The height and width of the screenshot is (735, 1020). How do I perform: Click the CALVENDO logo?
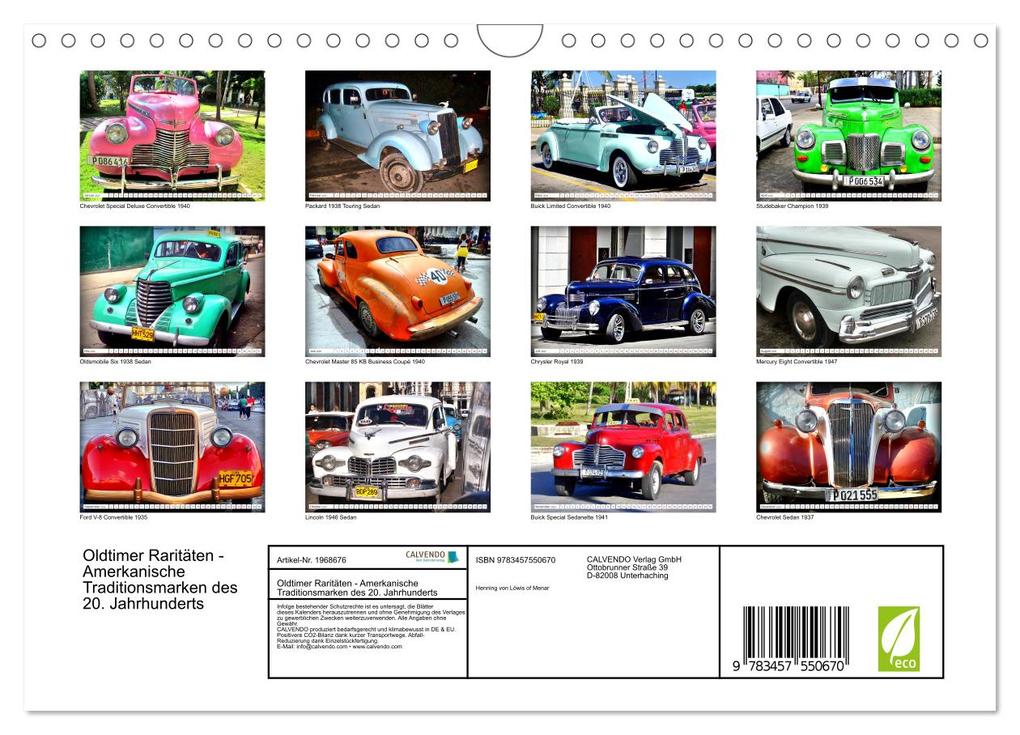(x=432, y=557)
